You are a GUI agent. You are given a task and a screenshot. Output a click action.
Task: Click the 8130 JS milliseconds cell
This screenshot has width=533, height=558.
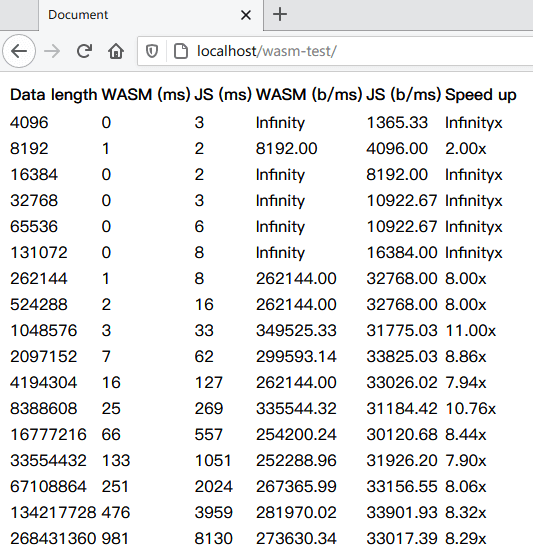[213, 538]
